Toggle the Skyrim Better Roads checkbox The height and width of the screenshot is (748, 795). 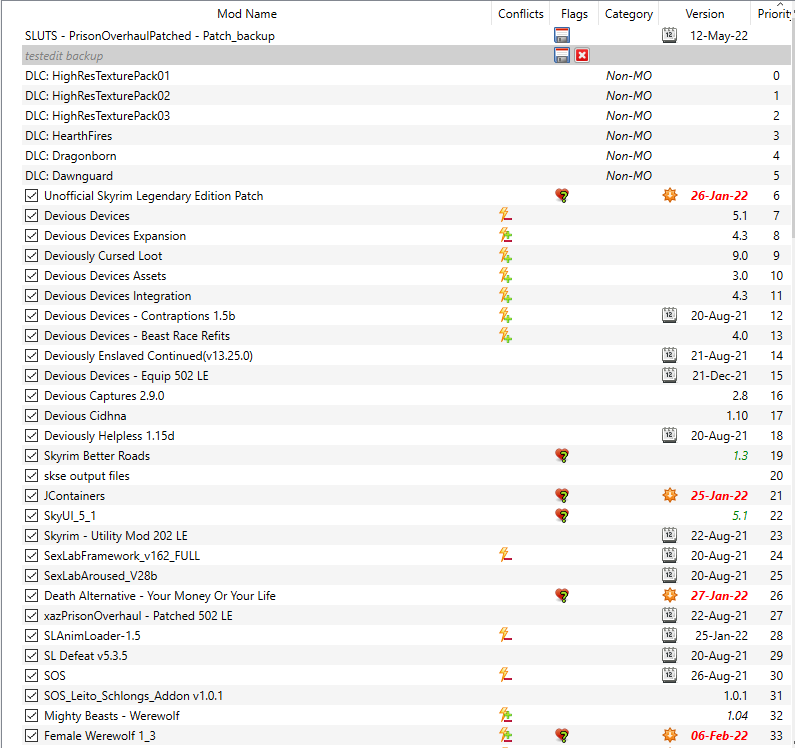(31, 456)
